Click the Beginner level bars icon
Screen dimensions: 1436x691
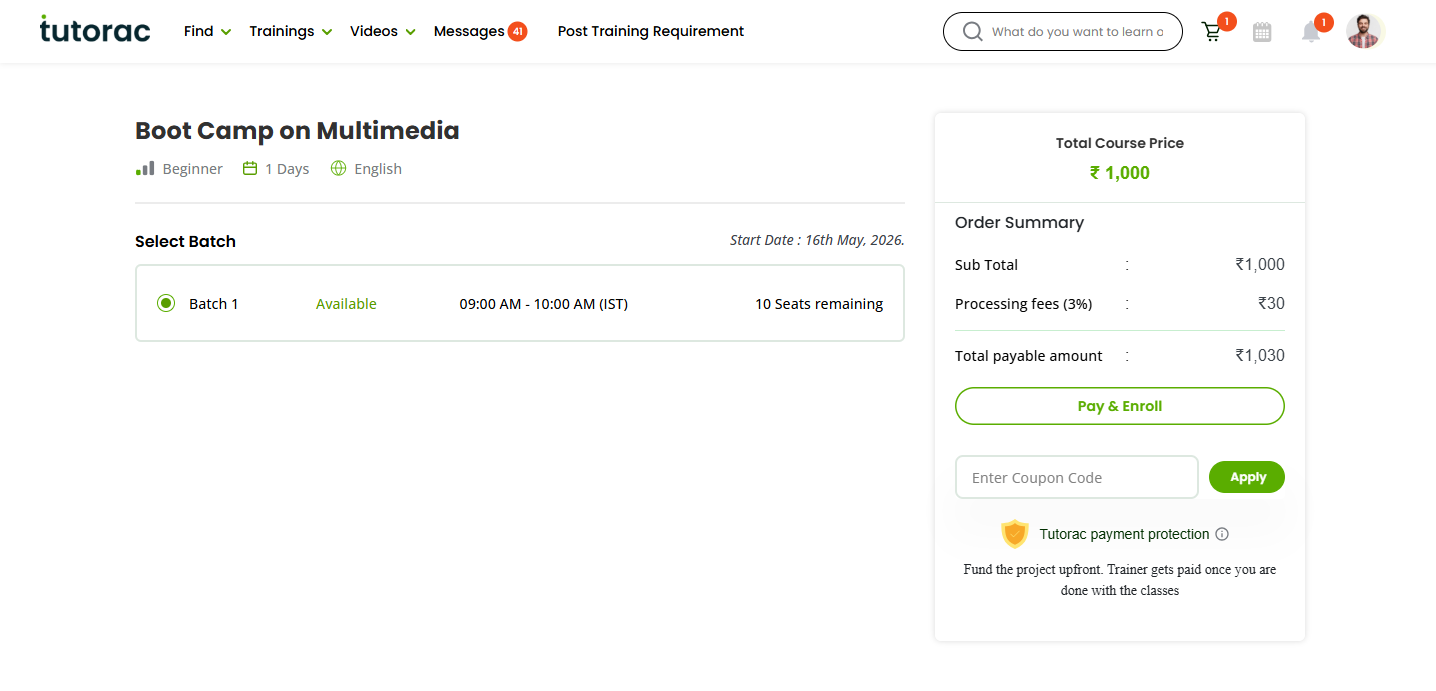click(x=145, y=169)
